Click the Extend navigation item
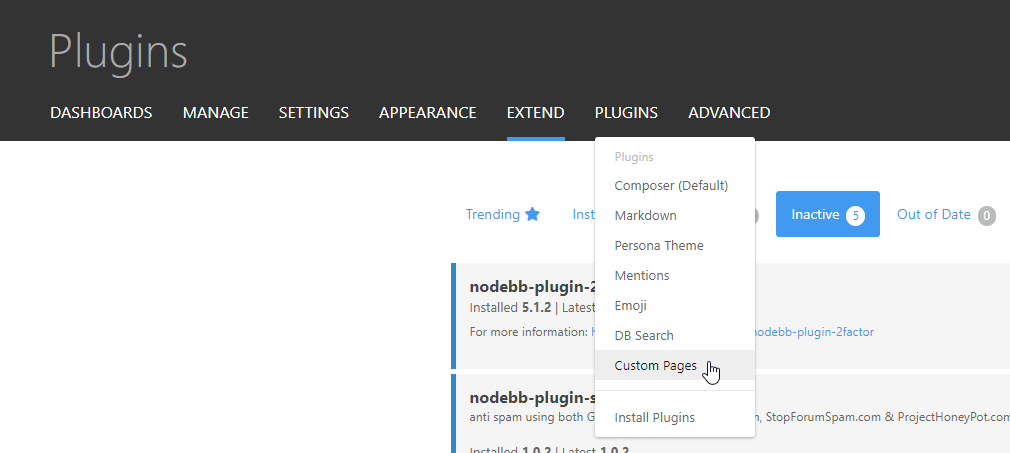 pyautogui.click(x=535, y=113)
